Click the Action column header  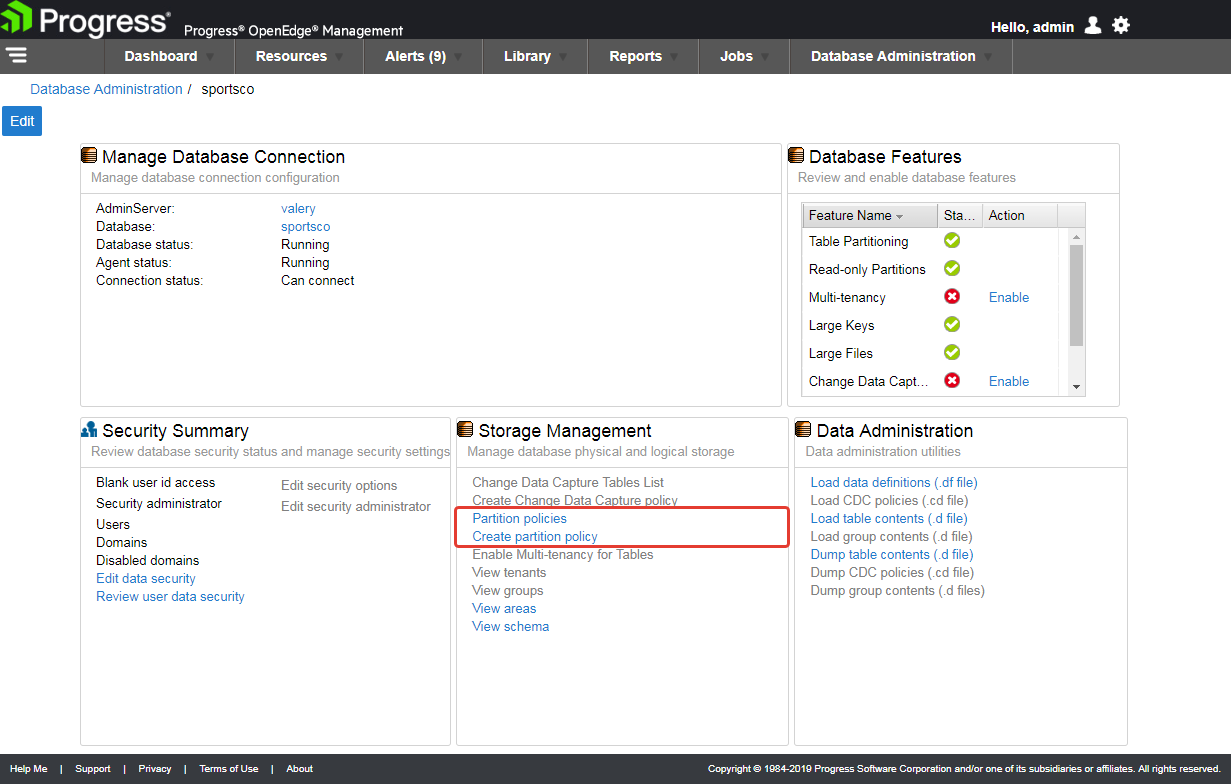pyautogui.click(x=1018, y=215)
